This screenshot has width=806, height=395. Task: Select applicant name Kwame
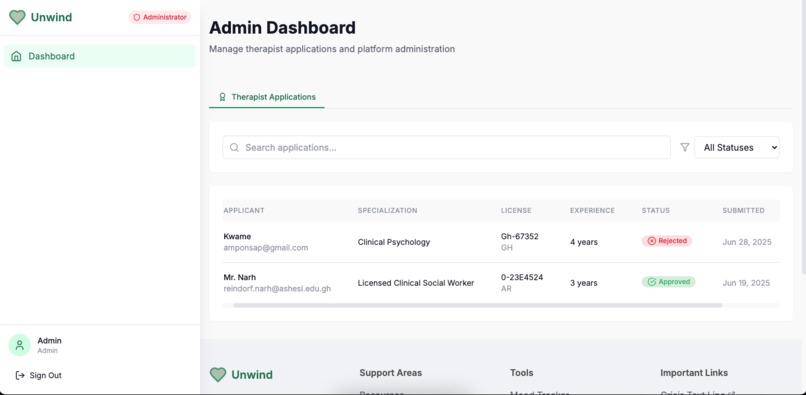click(237, 237)
